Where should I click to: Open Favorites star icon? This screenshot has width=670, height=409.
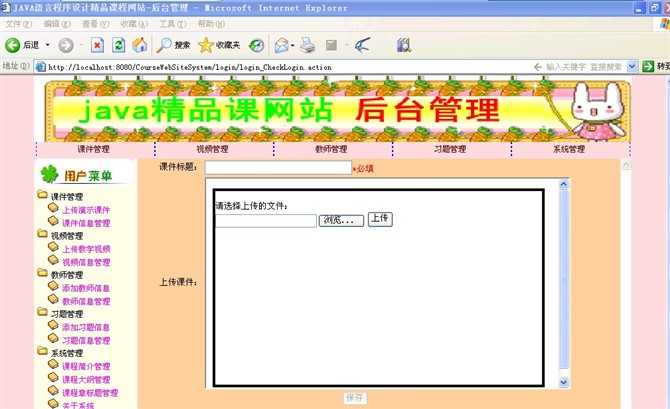[x=206, y=45]
